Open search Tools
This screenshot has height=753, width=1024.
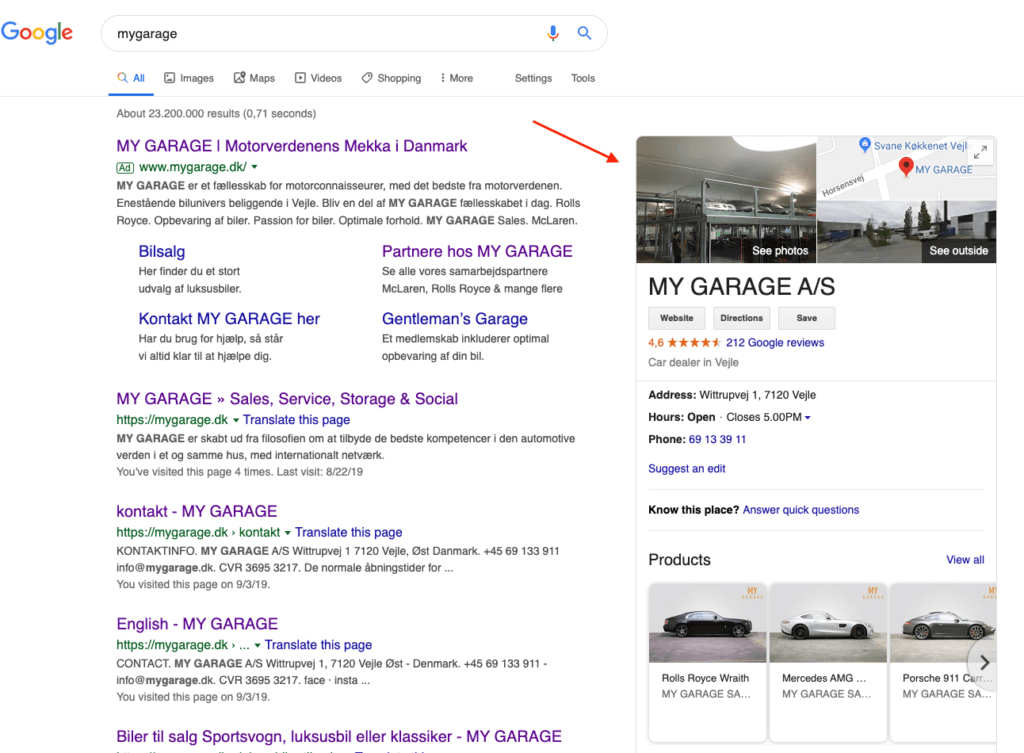(583, 78)
